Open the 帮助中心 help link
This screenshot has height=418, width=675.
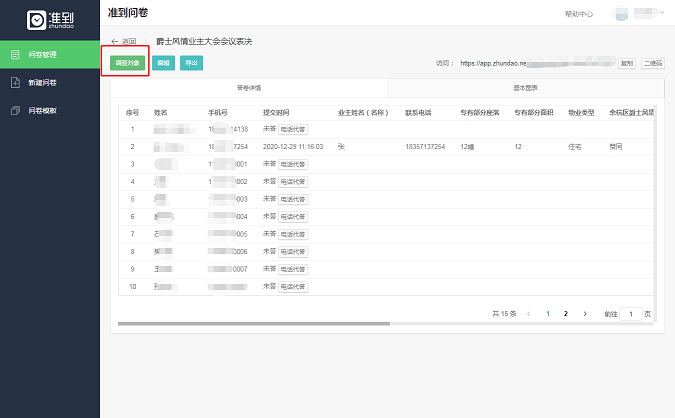pyautogui.click(x=578, y=14)
